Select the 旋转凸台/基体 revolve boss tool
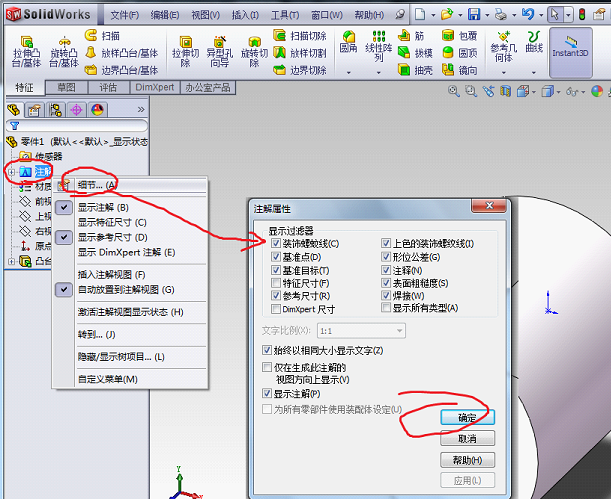The height and width of the screenshot is (500, 611). [64, 52]
